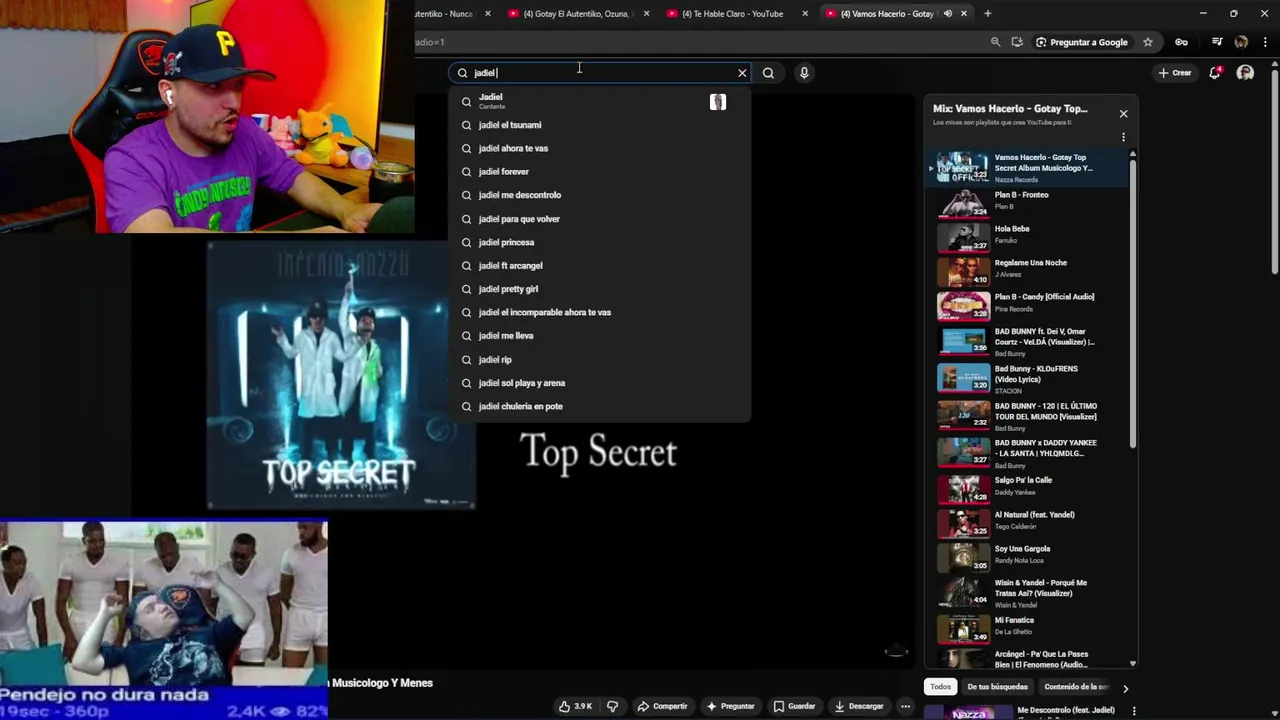The height and width of the screenshot is (720, 1280).
Task: Open the Crear menu
Action: tap(1175, 73)
